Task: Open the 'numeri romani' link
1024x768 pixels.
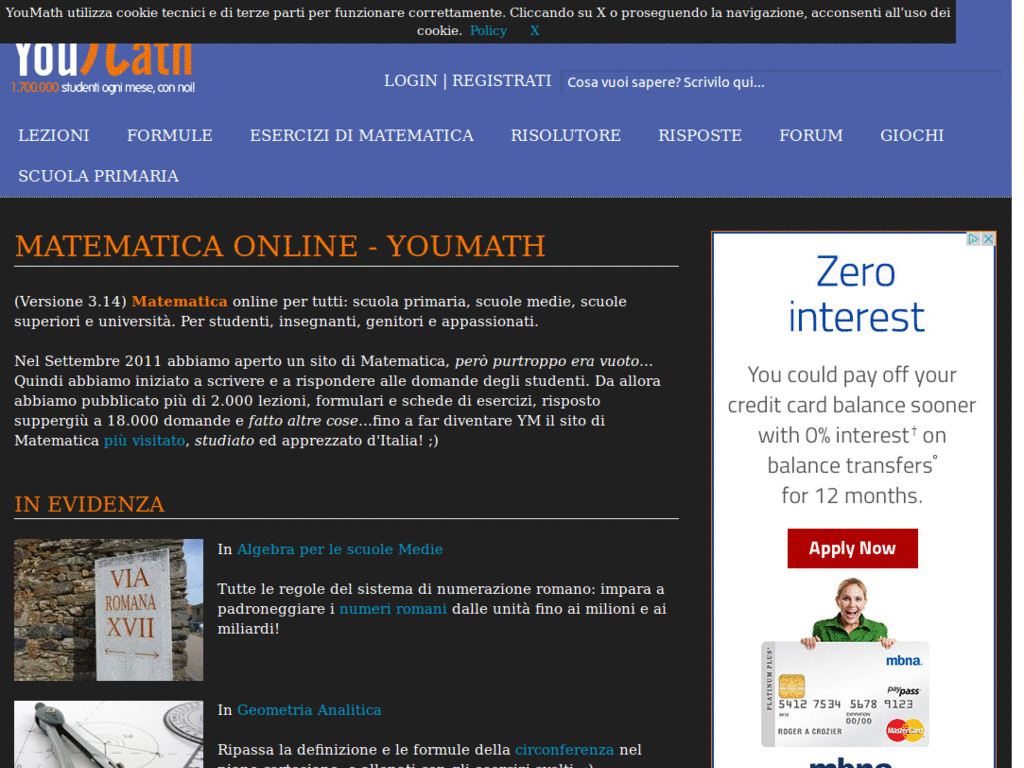Action: click(393, 609)
